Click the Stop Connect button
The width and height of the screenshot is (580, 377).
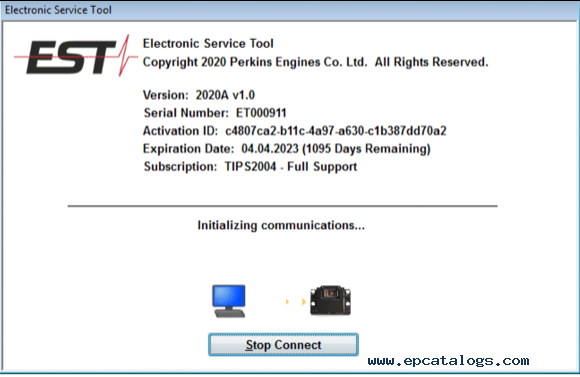click(283, 344)
